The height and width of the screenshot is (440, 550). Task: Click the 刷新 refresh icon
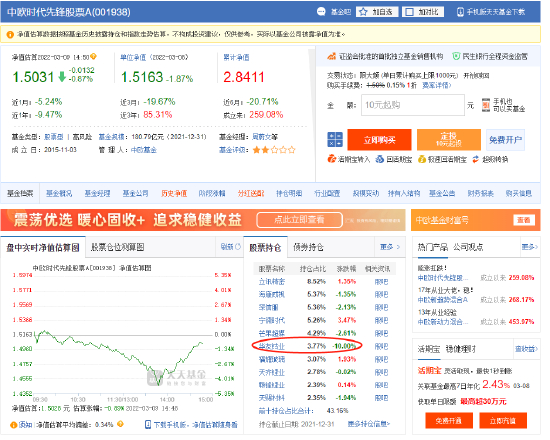point(238,247)
